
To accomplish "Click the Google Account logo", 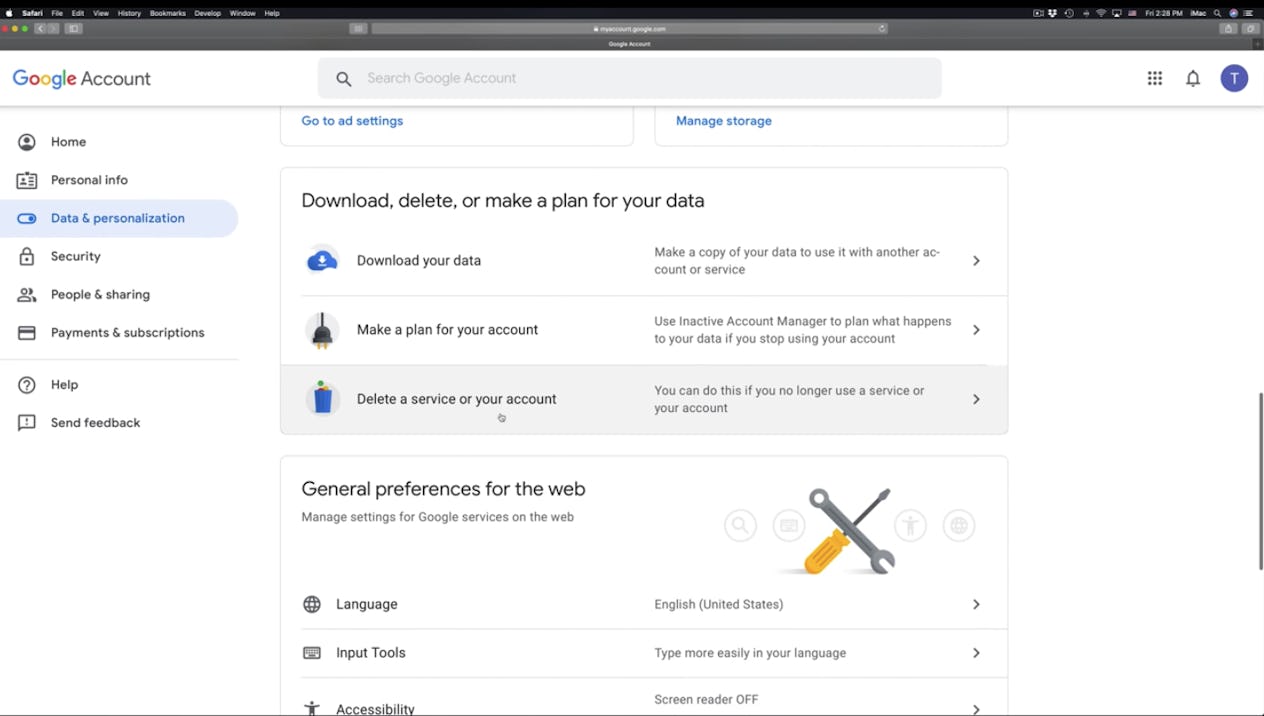I will [82, 79].
